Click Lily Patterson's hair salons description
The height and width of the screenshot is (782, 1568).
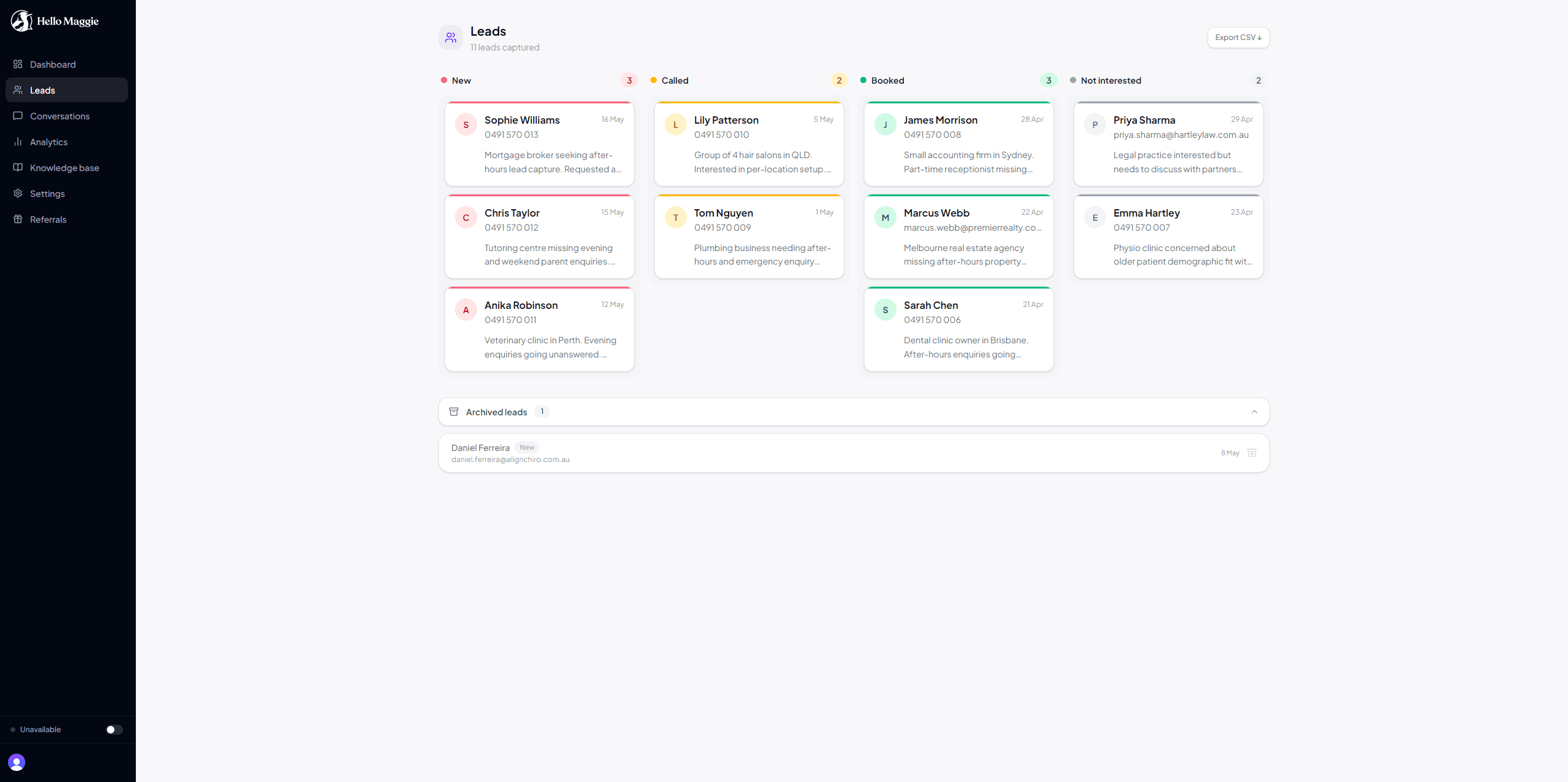click(762, 162)
